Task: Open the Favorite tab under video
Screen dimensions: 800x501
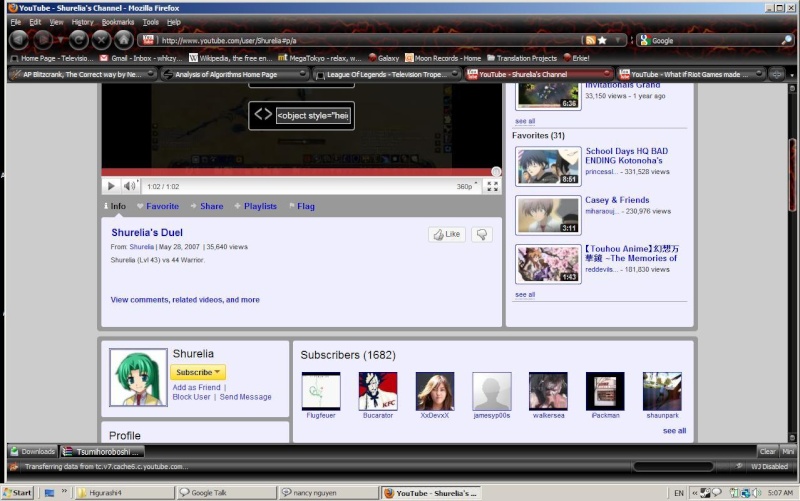Action: (x=158, y=206)
